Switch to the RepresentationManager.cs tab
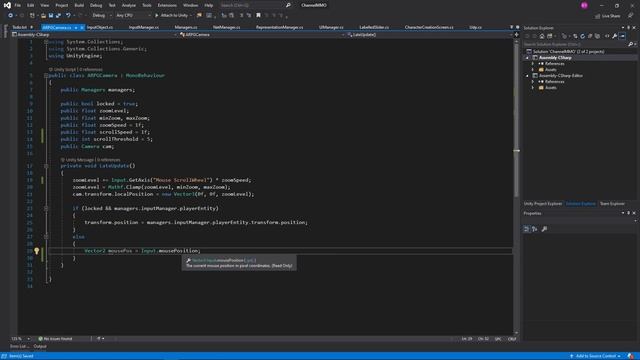The width and height of the screenshot is (640, 360). click(280, 27)
